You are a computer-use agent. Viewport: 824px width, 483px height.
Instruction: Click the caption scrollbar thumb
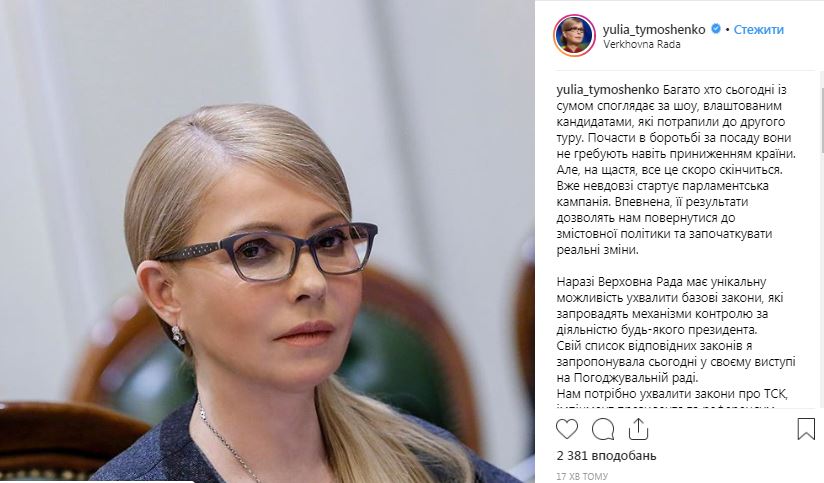(x=821, y=121)
